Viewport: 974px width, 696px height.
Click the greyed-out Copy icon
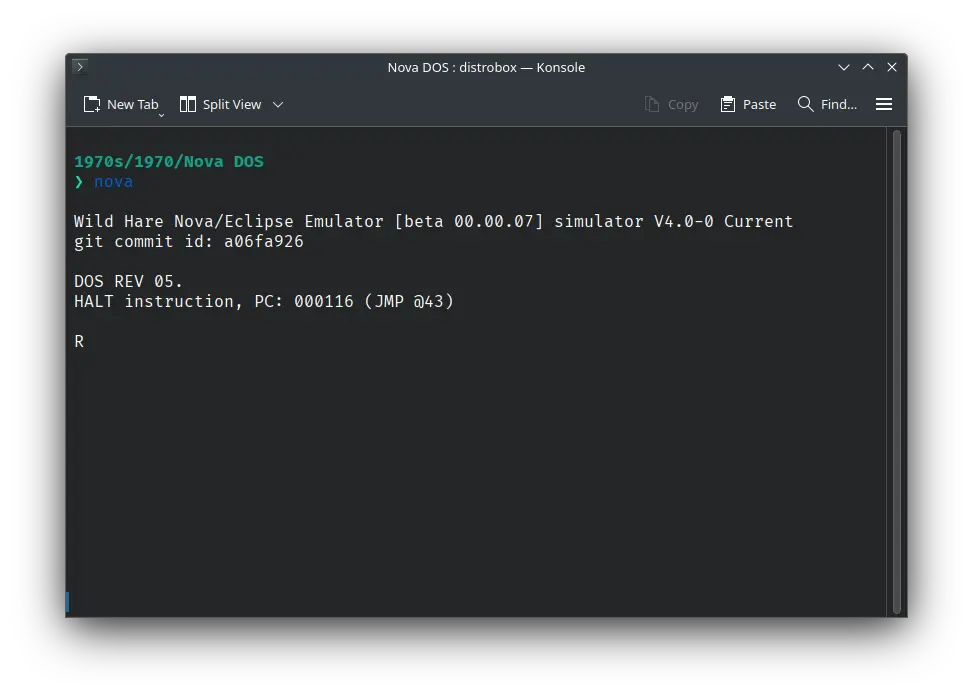pos(652,104)
